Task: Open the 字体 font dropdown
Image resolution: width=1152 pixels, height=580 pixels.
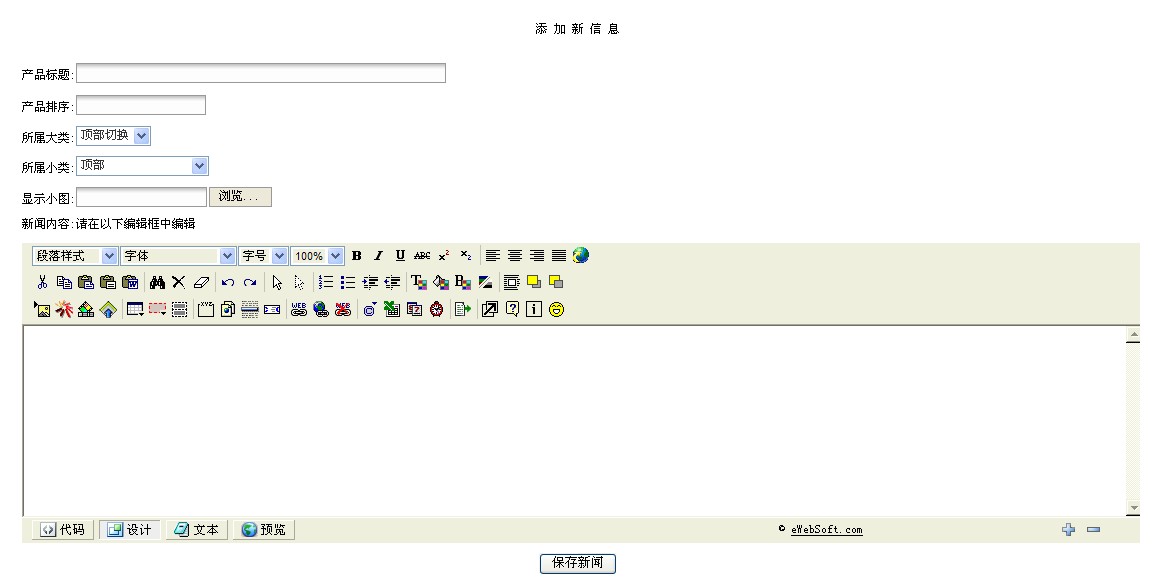Action: (x=178, y=256)
